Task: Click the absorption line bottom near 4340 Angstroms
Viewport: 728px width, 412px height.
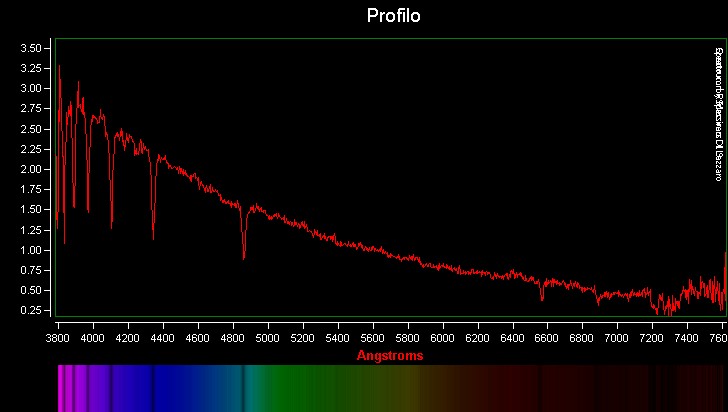Action: pyautogui.click(x=153, y=237)
